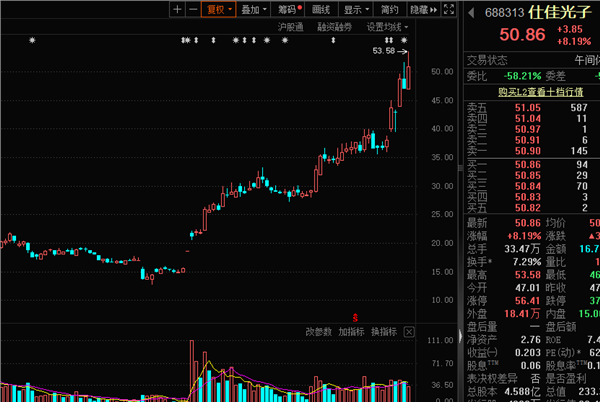The image size is (600, 402).
Task: Click the 净资产 value 2.76
Action: point(531,340)
